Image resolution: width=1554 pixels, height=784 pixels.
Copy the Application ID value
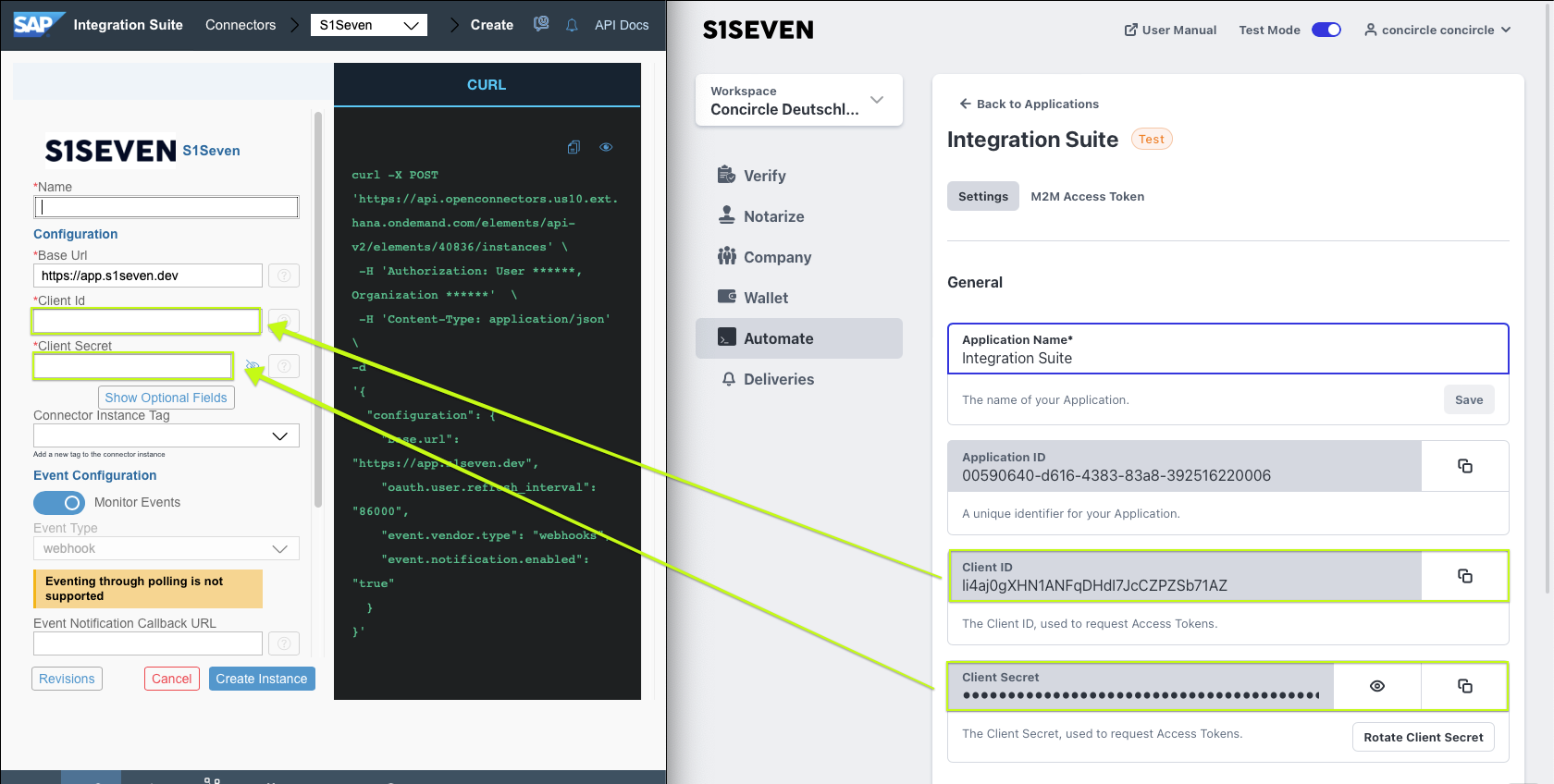tap(1465, 466)
